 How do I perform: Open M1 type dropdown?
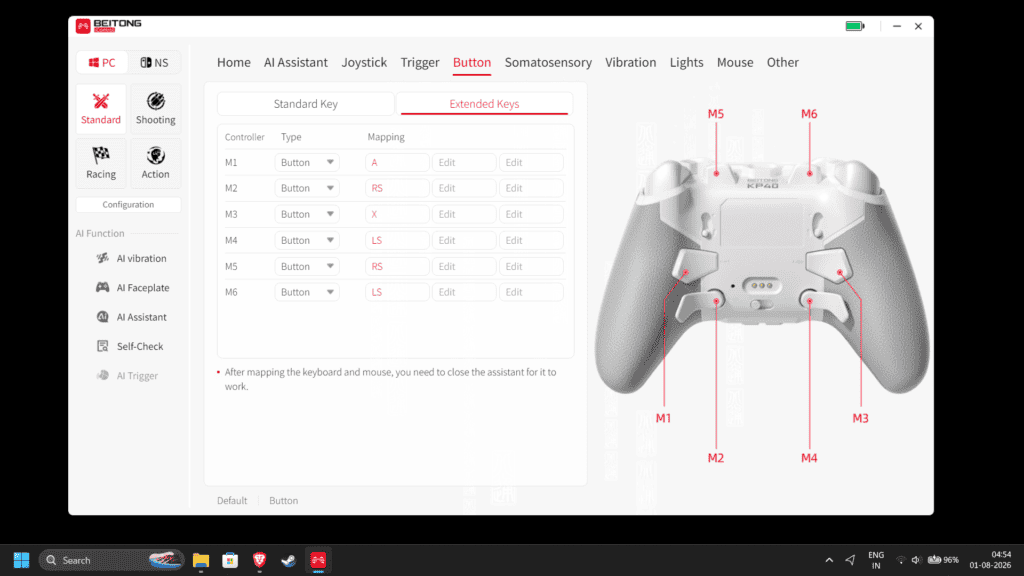point(307,163)
